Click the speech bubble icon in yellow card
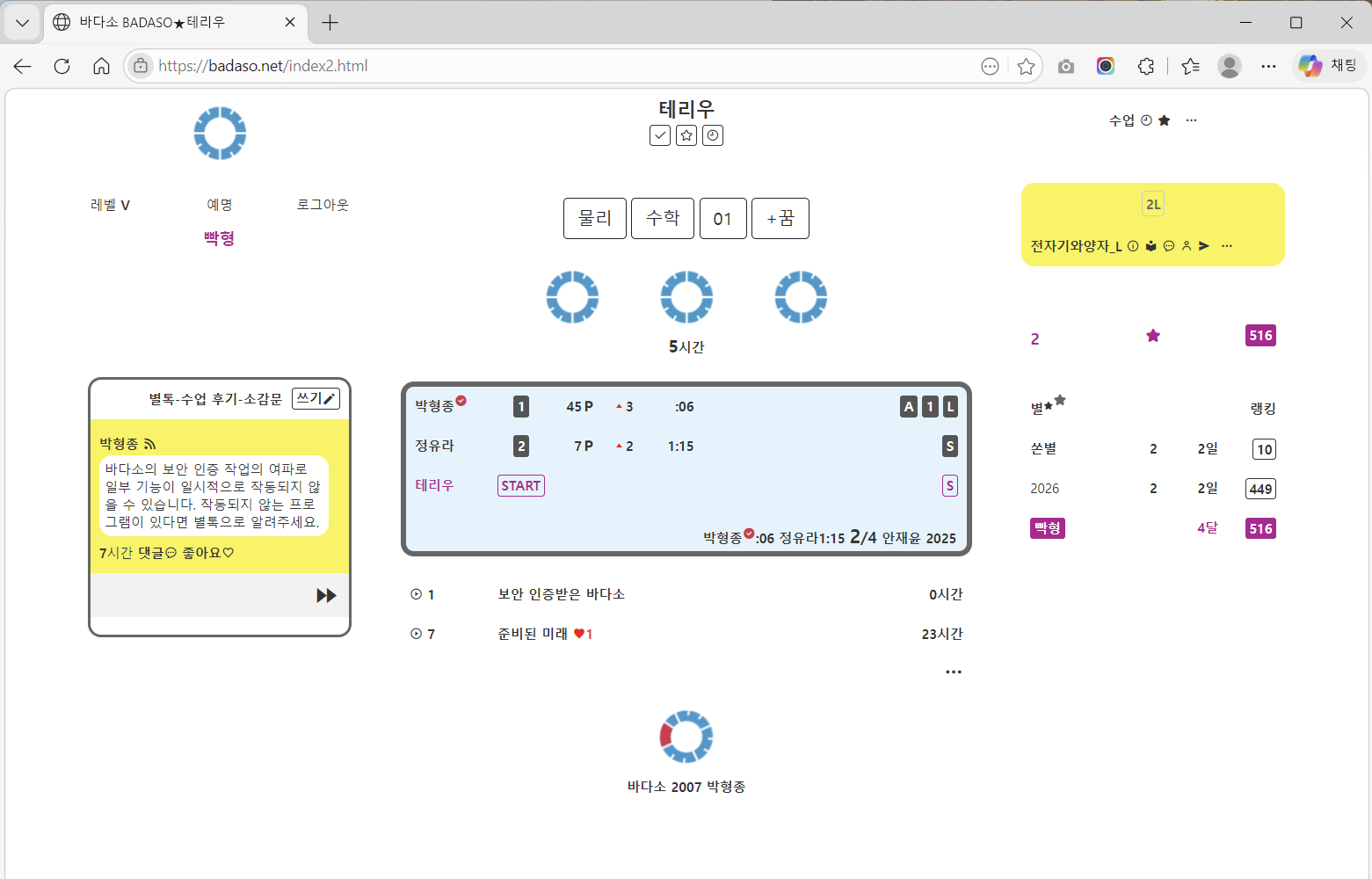Screen dimensions: 1372x879 1169,246
